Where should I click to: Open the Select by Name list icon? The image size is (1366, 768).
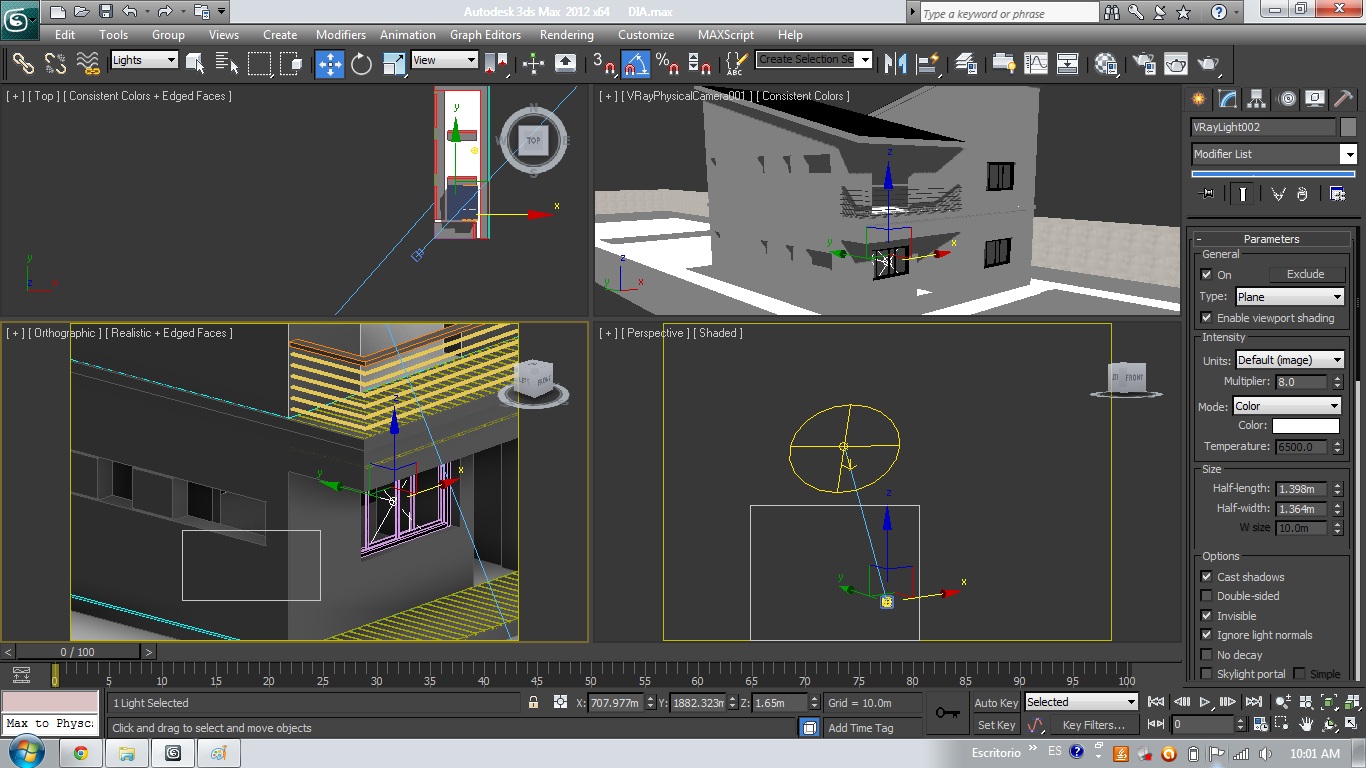tap(227, 64)
